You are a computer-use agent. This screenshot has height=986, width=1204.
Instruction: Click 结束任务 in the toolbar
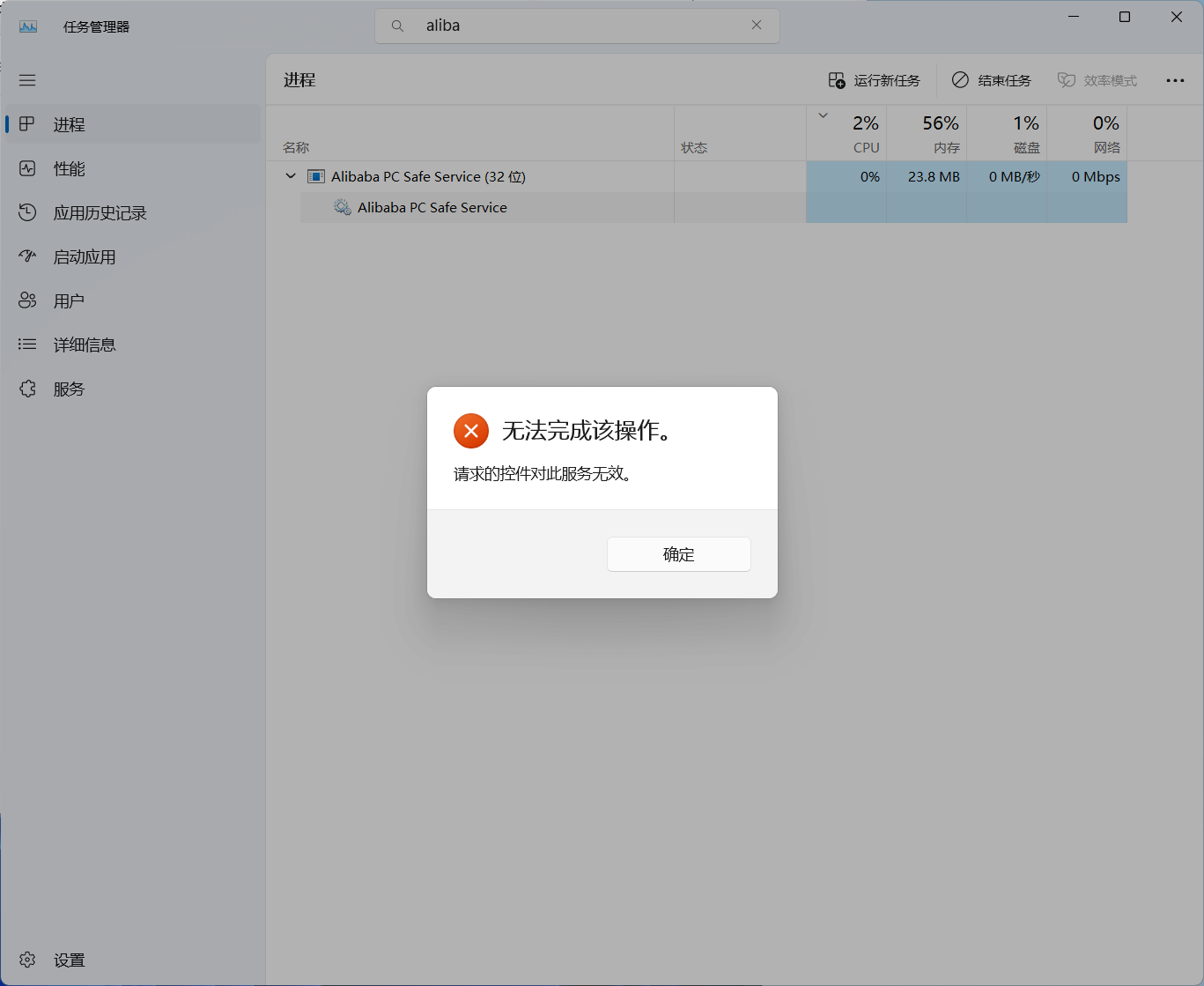(992, 80)
